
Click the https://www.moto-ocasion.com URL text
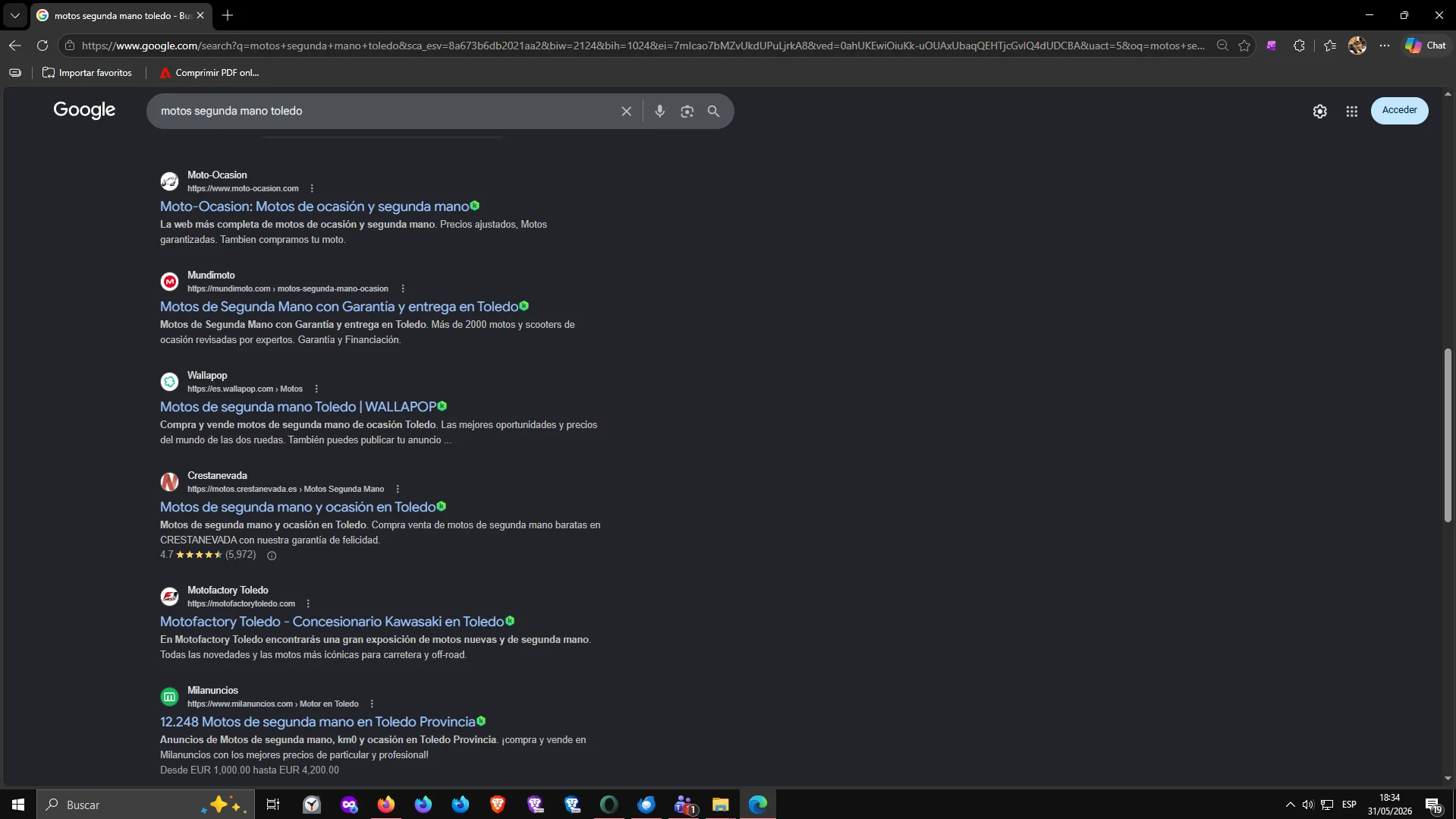point(243,188)
